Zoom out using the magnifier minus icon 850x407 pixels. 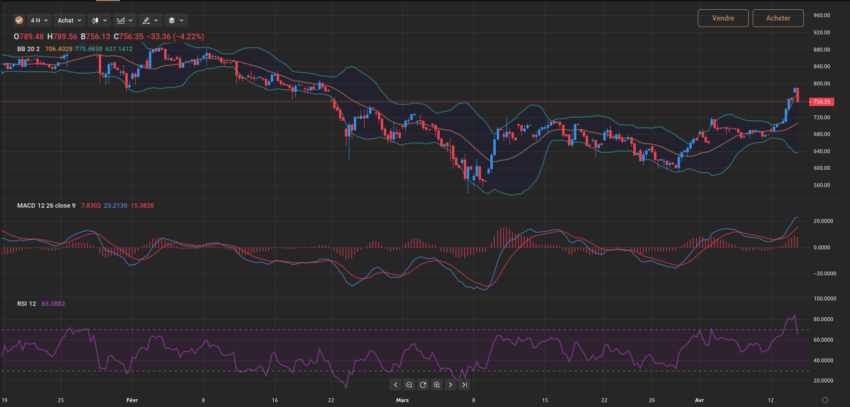pyautogui.click(x=409, y=385)
